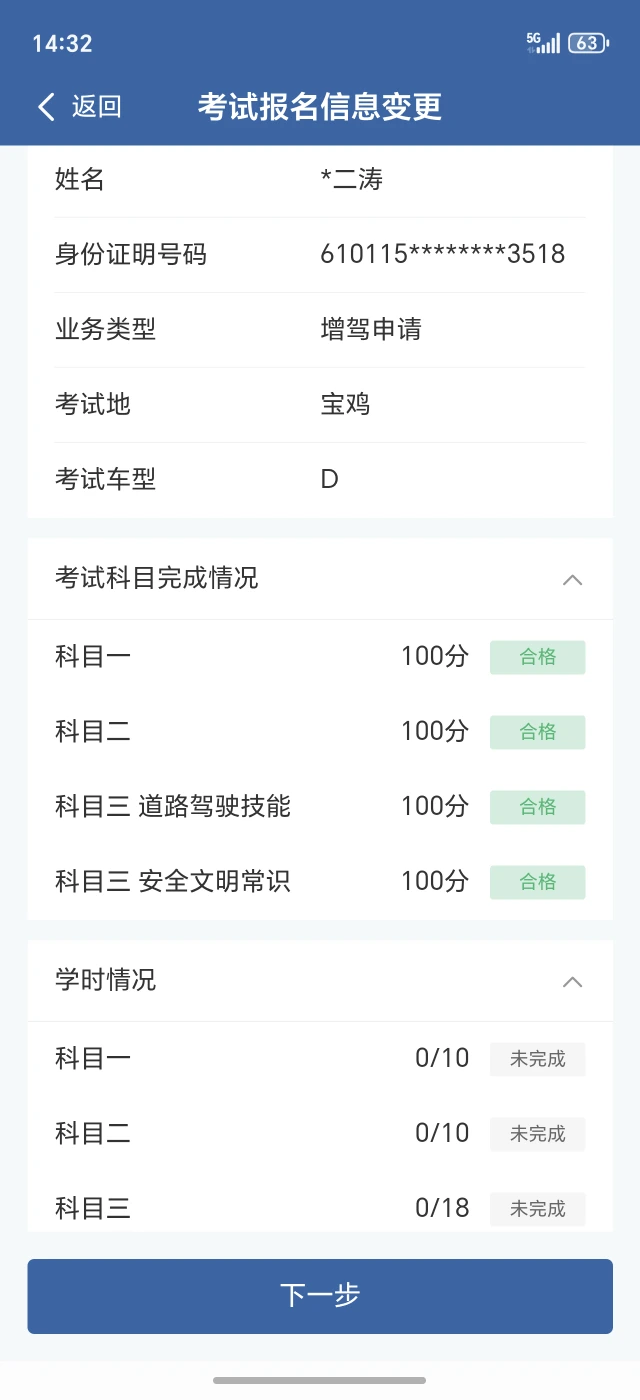Collapse the 考试科目完成情况 section
640x1400 pixels.
tap(572, 579)
